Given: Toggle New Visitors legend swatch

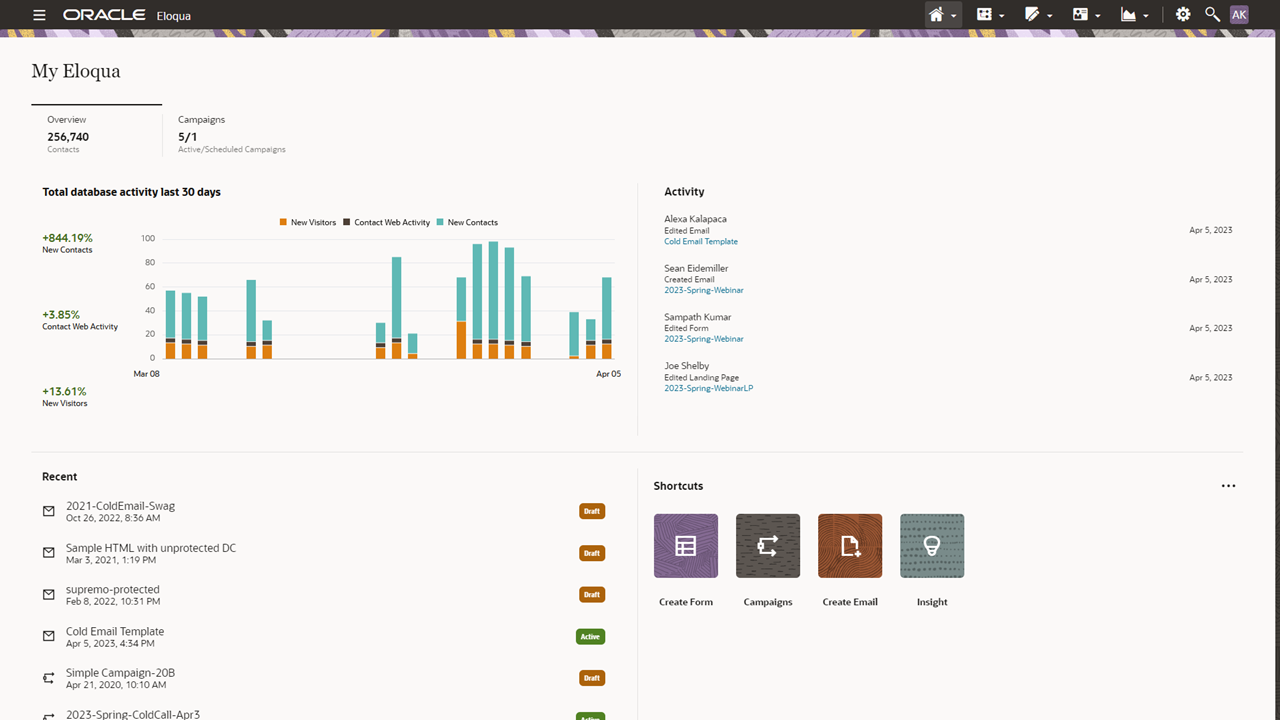Looking at the screenshot, I should pyautogui.click(x=284, y=222).
